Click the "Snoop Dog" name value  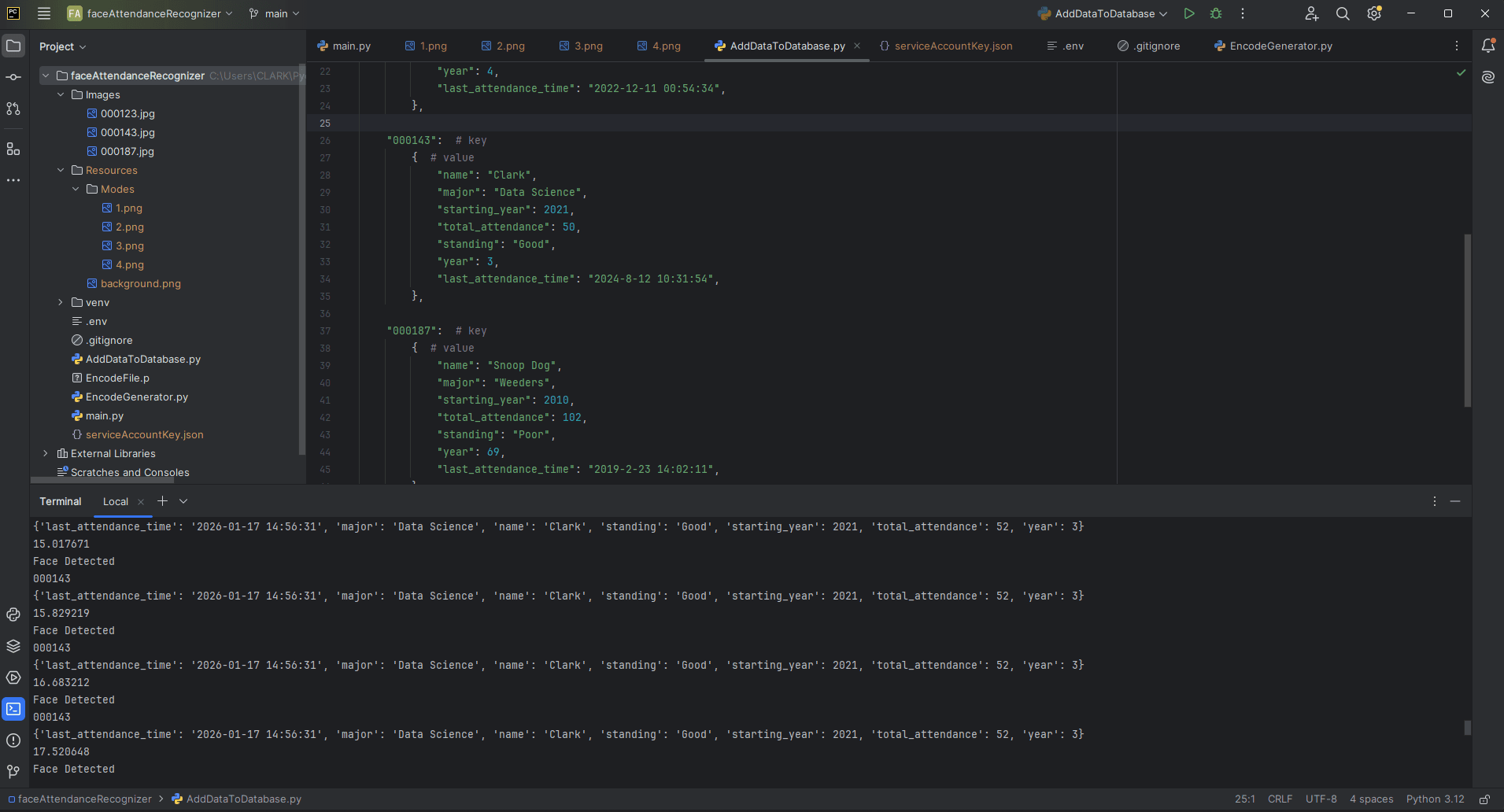(521, 365)
